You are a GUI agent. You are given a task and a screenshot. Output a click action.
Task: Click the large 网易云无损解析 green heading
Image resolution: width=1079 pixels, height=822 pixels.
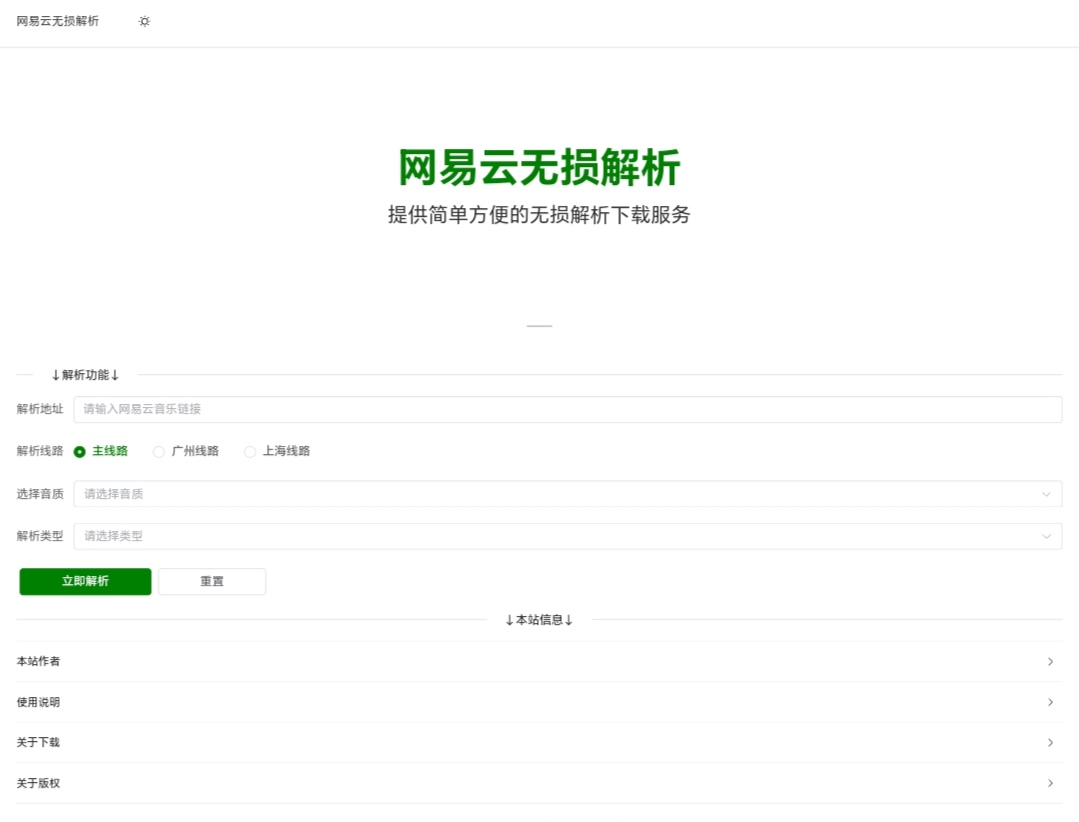point(540,167)
